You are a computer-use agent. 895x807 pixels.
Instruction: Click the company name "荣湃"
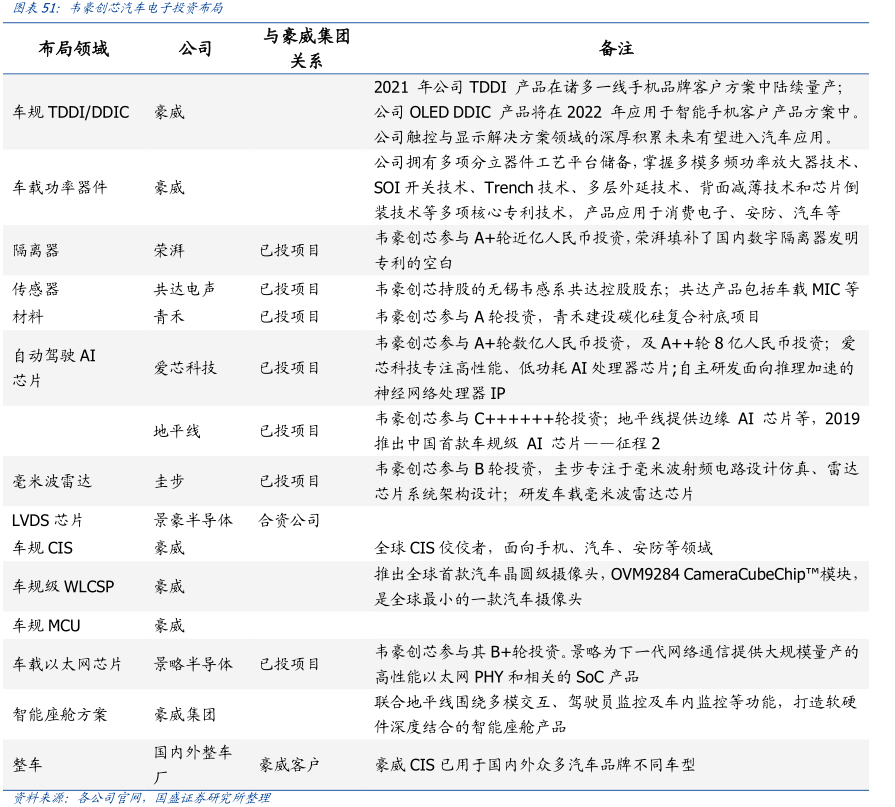[170, 250]
